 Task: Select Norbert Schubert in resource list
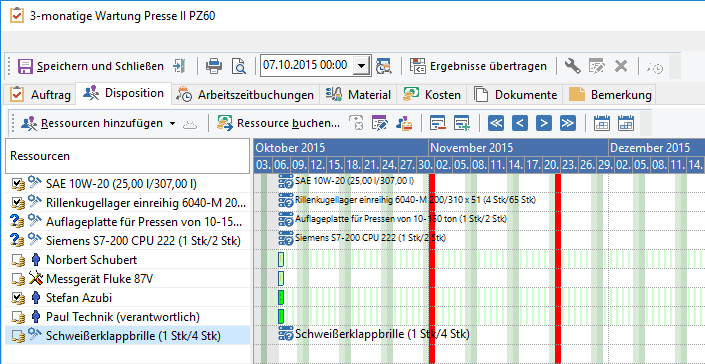coord(128,260)
